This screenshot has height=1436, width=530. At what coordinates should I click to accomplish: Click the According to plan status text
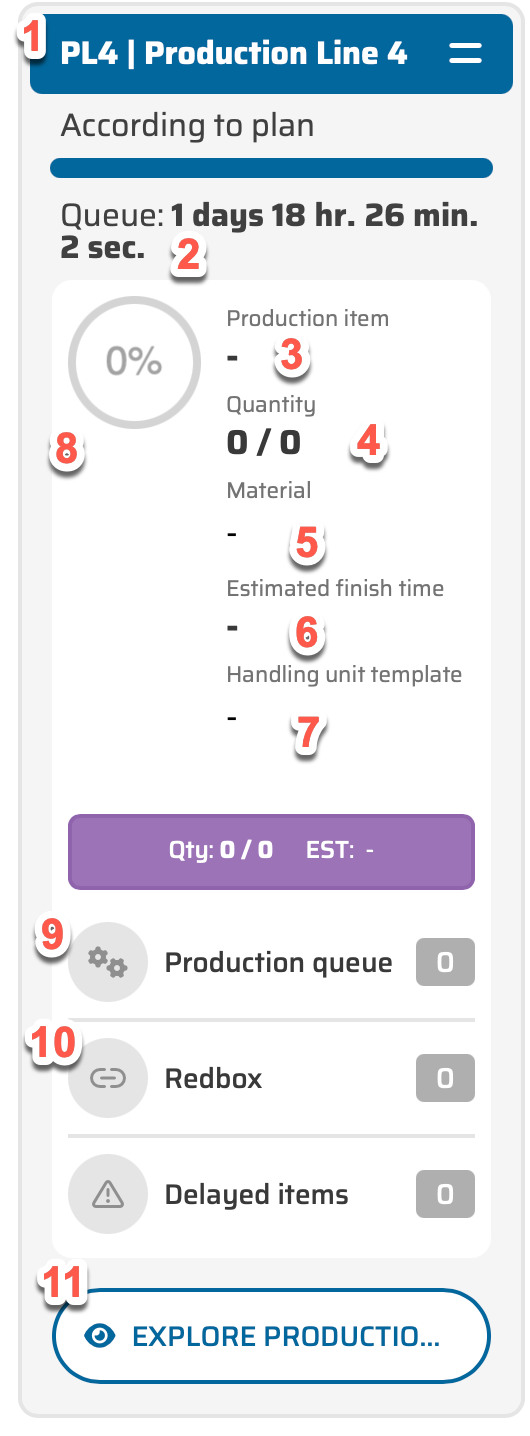tap(187, 126)
